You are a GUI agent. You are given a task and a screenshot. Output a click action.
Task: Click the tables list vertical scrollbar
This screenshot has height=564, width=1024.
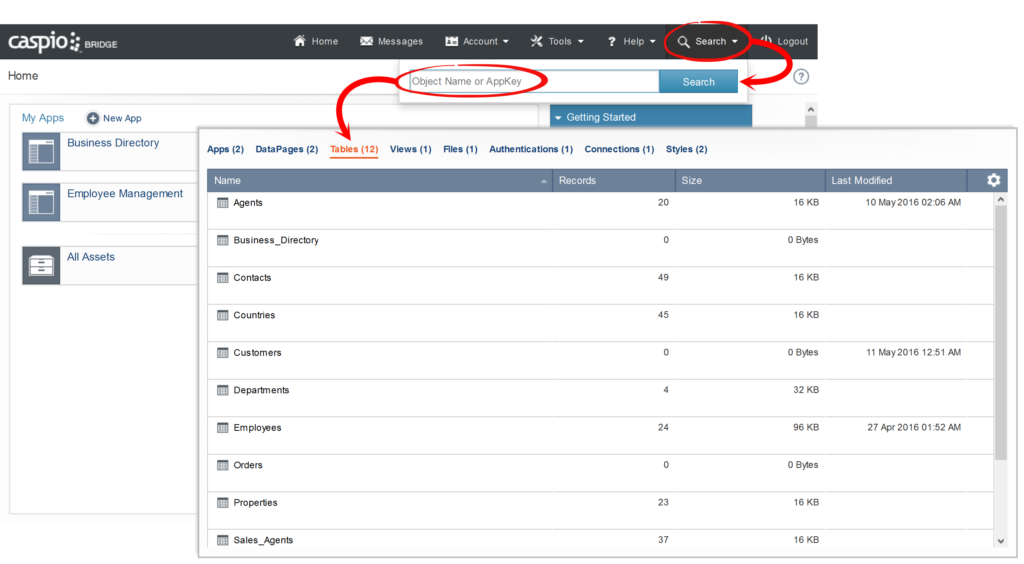[1000, 330]
